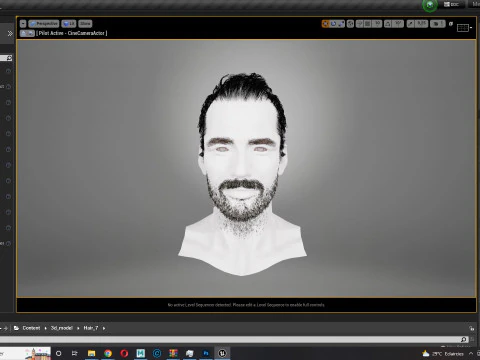Open Opera browser from taskbar
The width and height of the screenshot is (480, 360).
pyautogui.click(x=124, y=353)
